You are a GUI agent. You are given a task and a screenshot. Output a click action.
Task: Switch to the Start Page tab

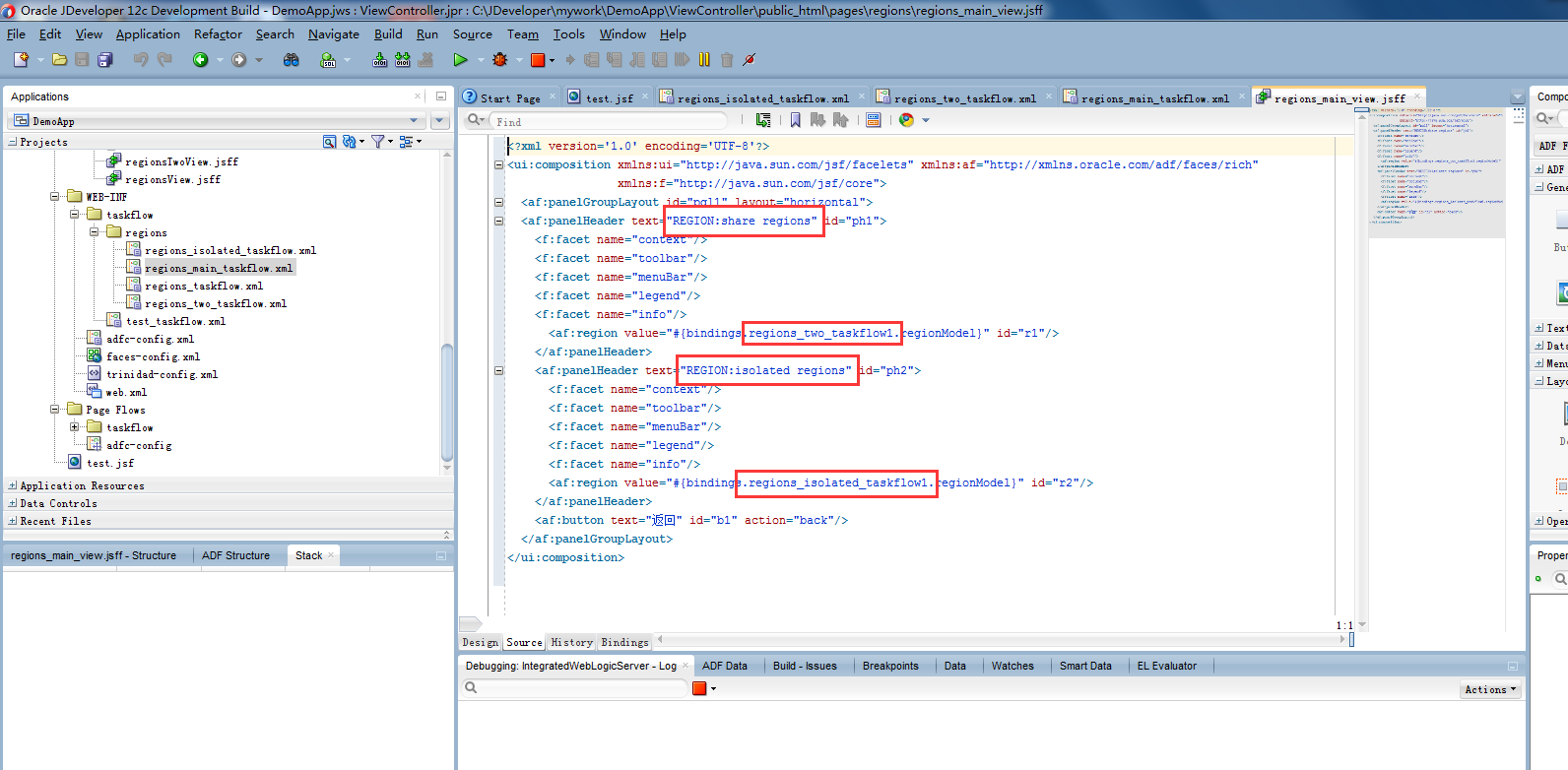pos(509,98)
